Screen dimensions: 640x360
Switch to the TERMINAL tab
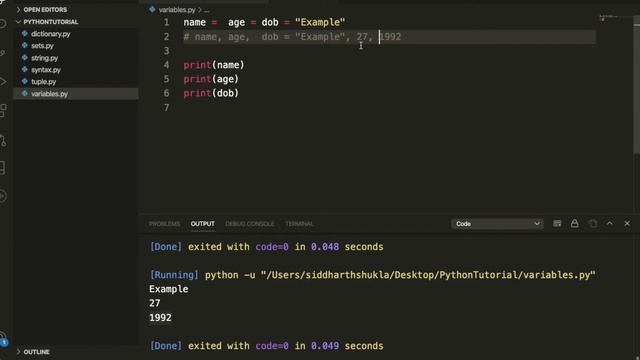click(x=299, y=224)
